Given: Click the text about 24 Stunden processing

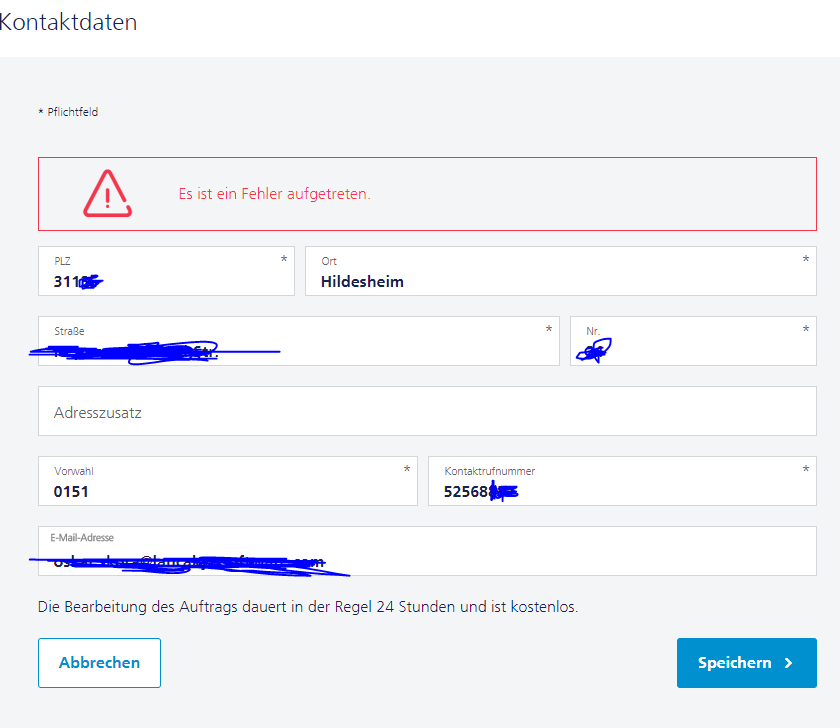Looking at the screenshot, I should click(x=308, y=607).
